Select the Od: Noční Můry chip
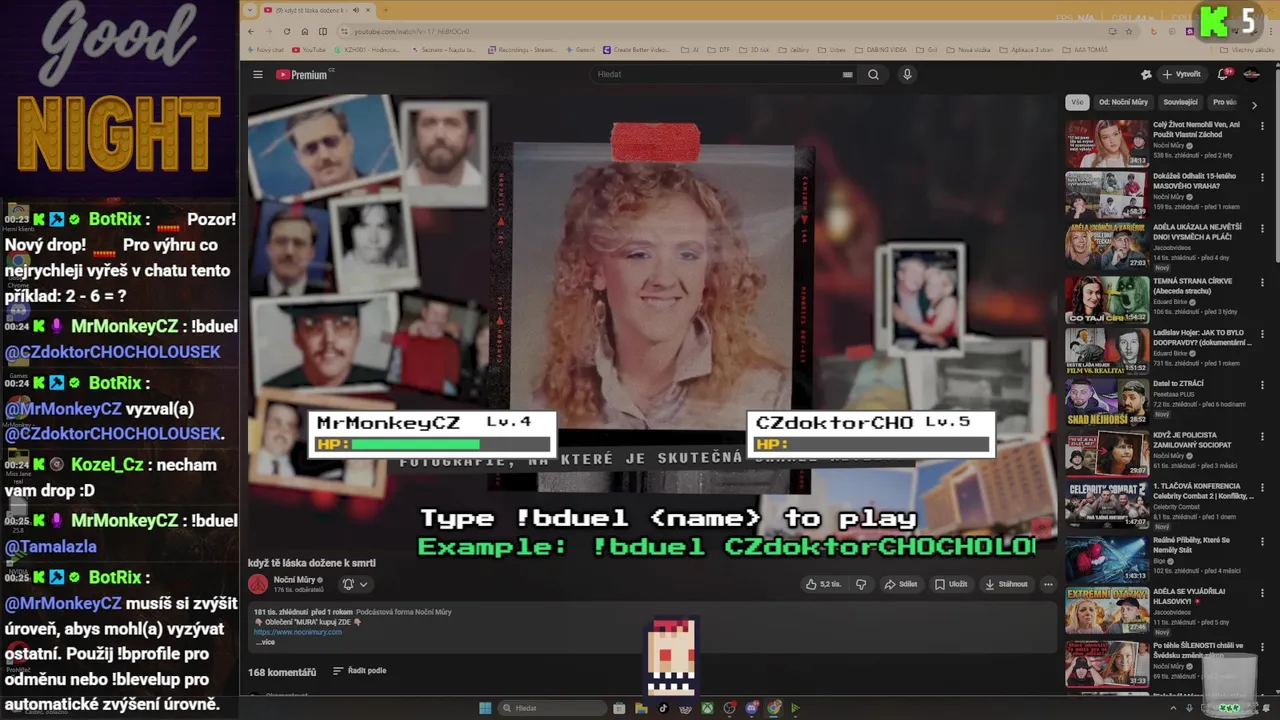Viewport: 1280px width, 720px height. (x=1123, y=102)
